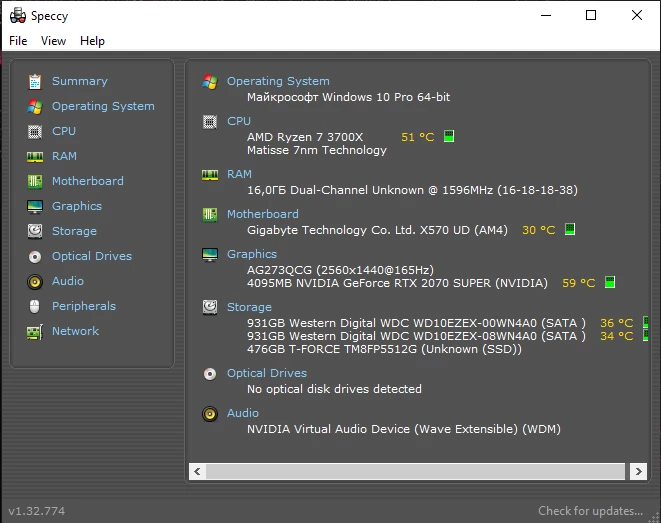Click the Audio speaker icon in summary panel
This screenshot has height=523, width=661.
point(210,414)
